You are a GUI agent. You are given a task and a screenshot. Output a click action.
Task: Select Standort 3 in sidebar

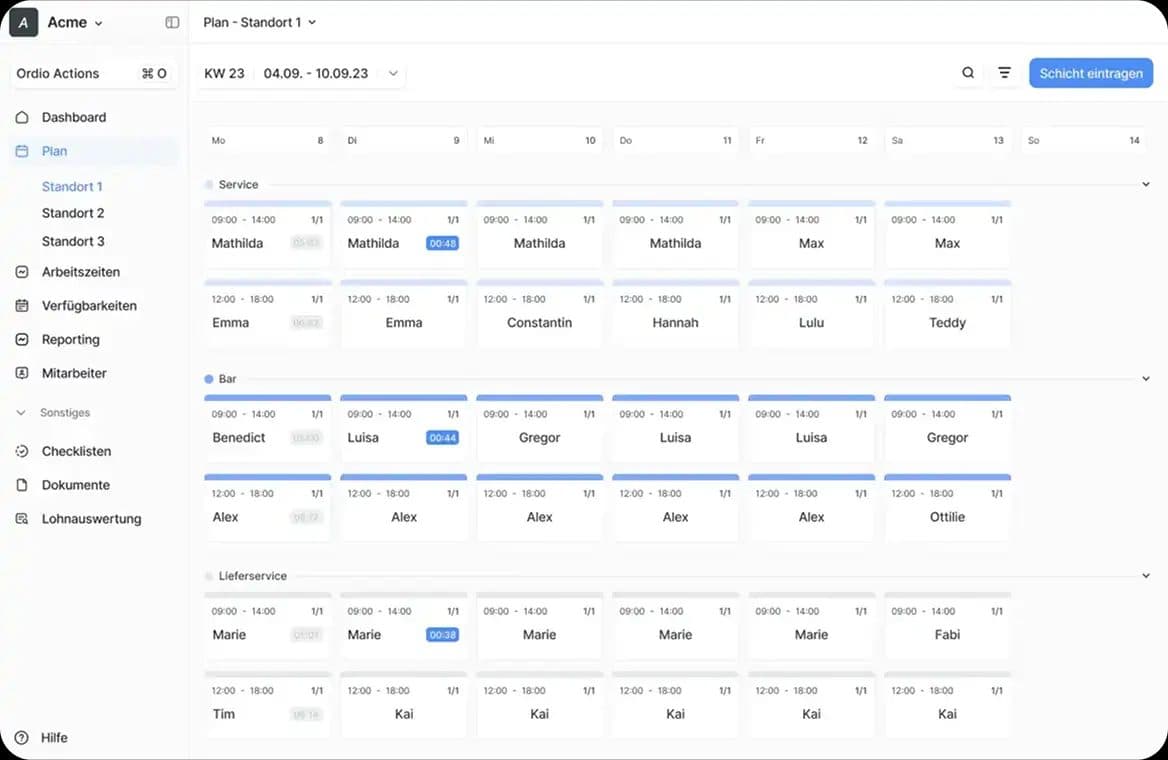(73, 241)
